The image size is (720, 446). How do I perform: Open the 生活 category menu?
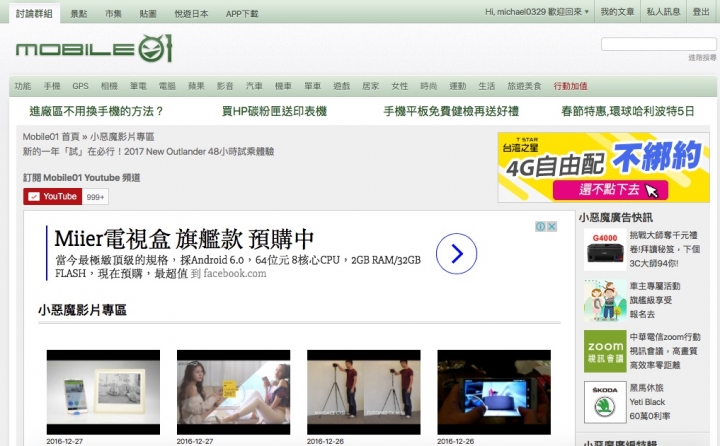(486, 86)
